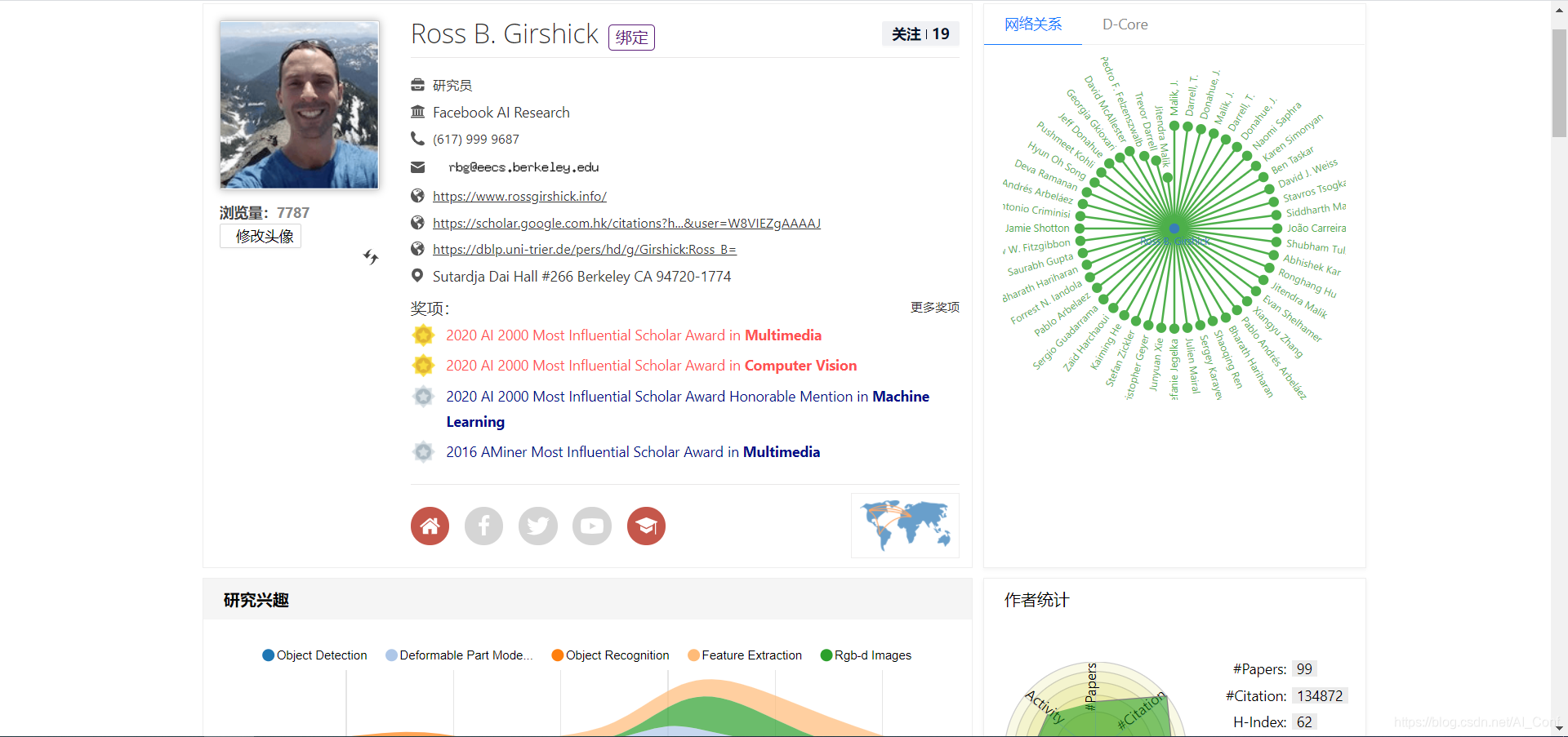
Task: Open the dblp.uni-trier.de link
Action: click(x=585, y=250)
